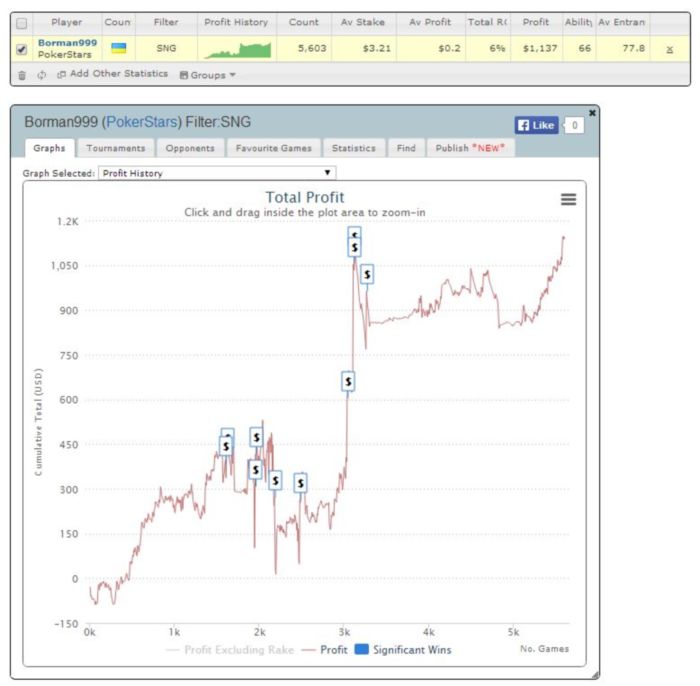This screenshot has height=686, width=700.
Task: Click the $1,137 profit value cell
Action: point(537,48)
